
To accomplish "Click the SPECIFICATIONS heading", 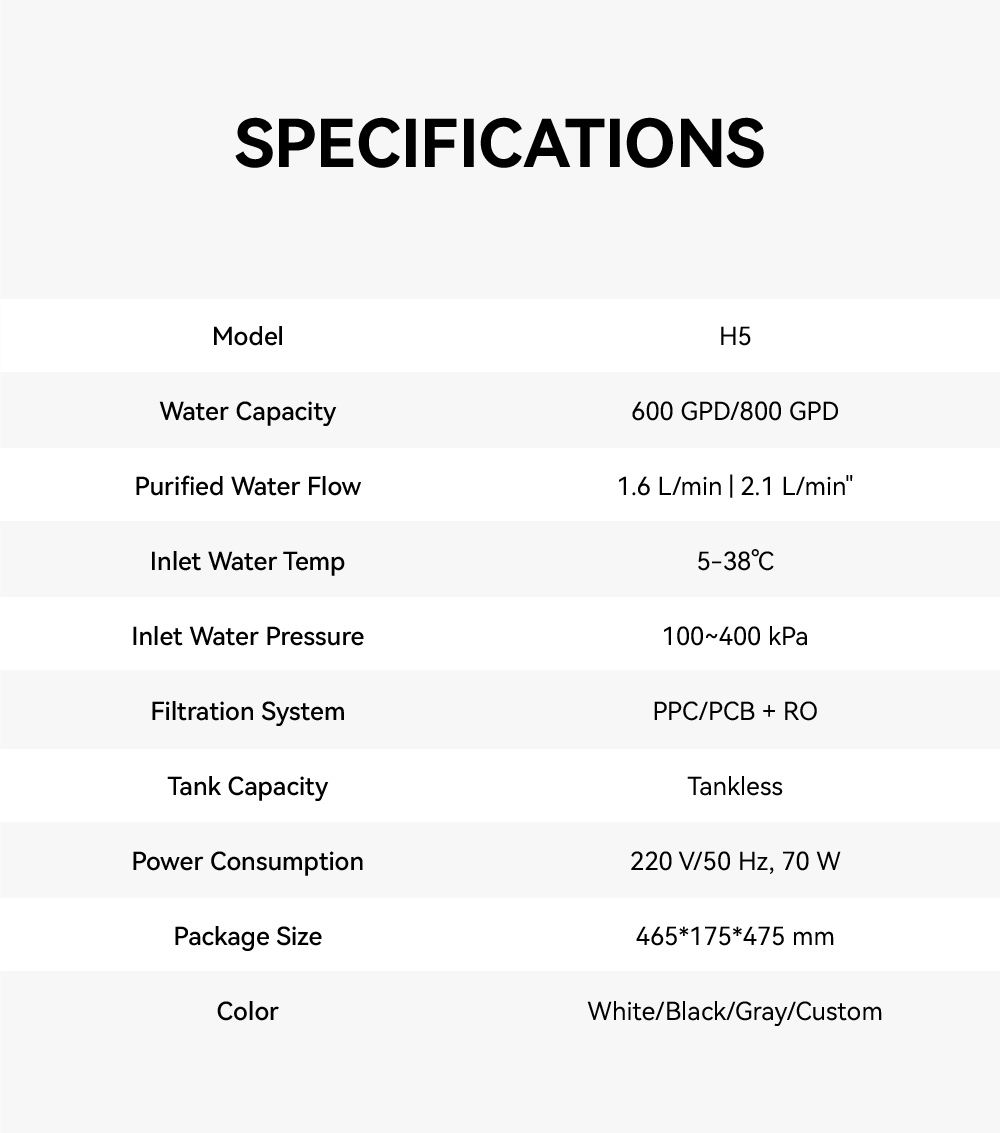I will 500,143.
